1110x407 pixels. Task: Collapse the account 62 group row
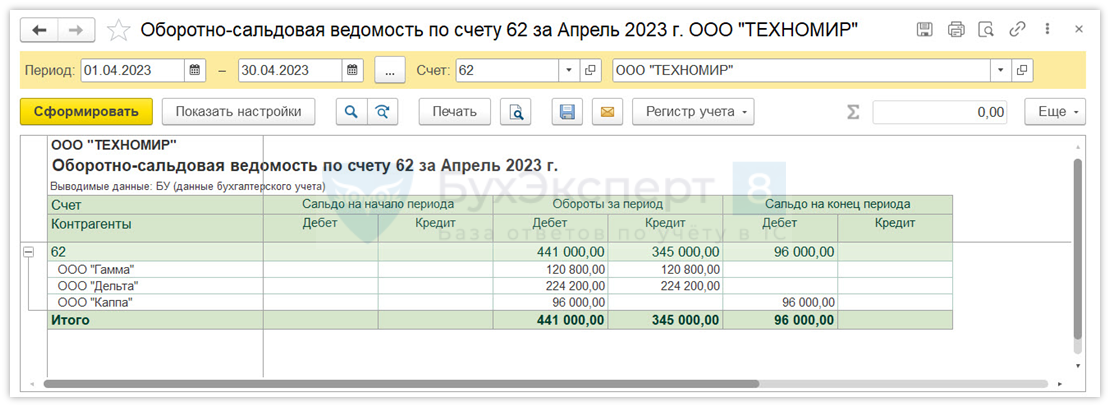pyautogui.click(x=28, y=252)
